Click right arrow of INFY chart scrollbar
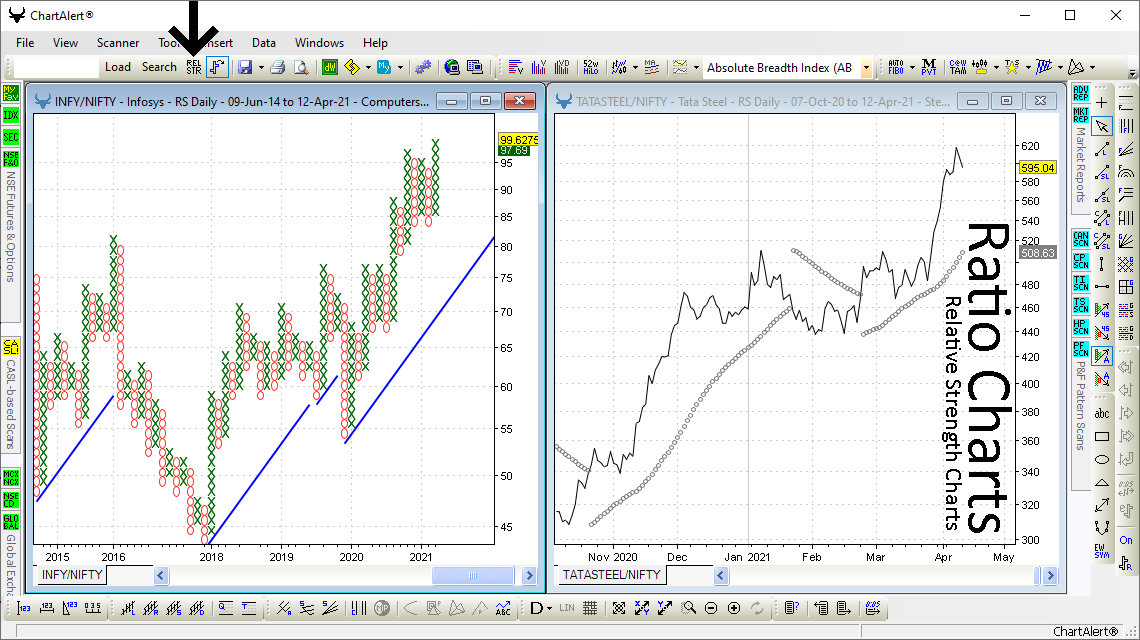The height and width of the screenshot is (640, 1140). pos(529,575)
